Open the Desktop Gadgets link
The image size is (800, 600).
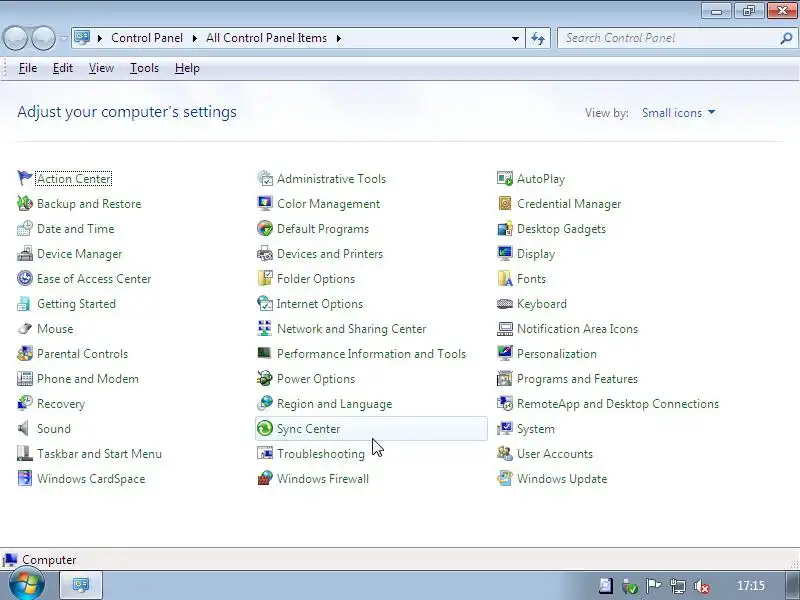[561, 229]
